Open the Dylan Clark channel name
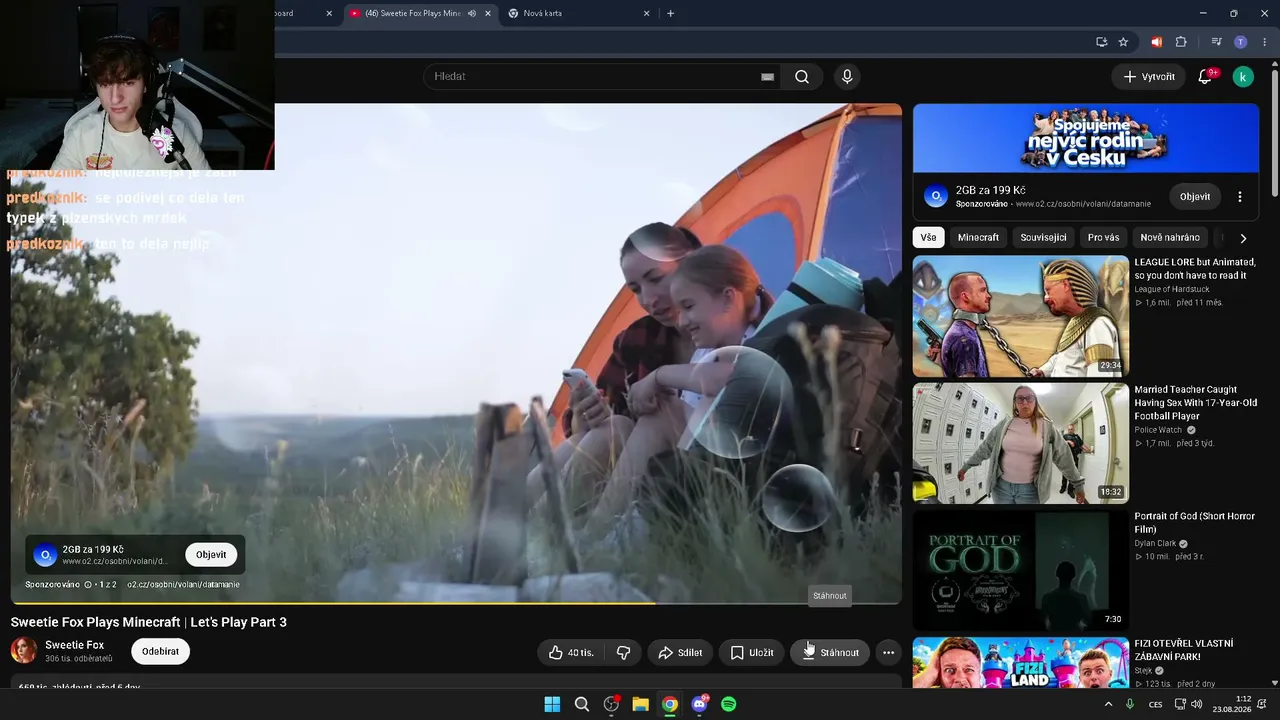 1155,544
